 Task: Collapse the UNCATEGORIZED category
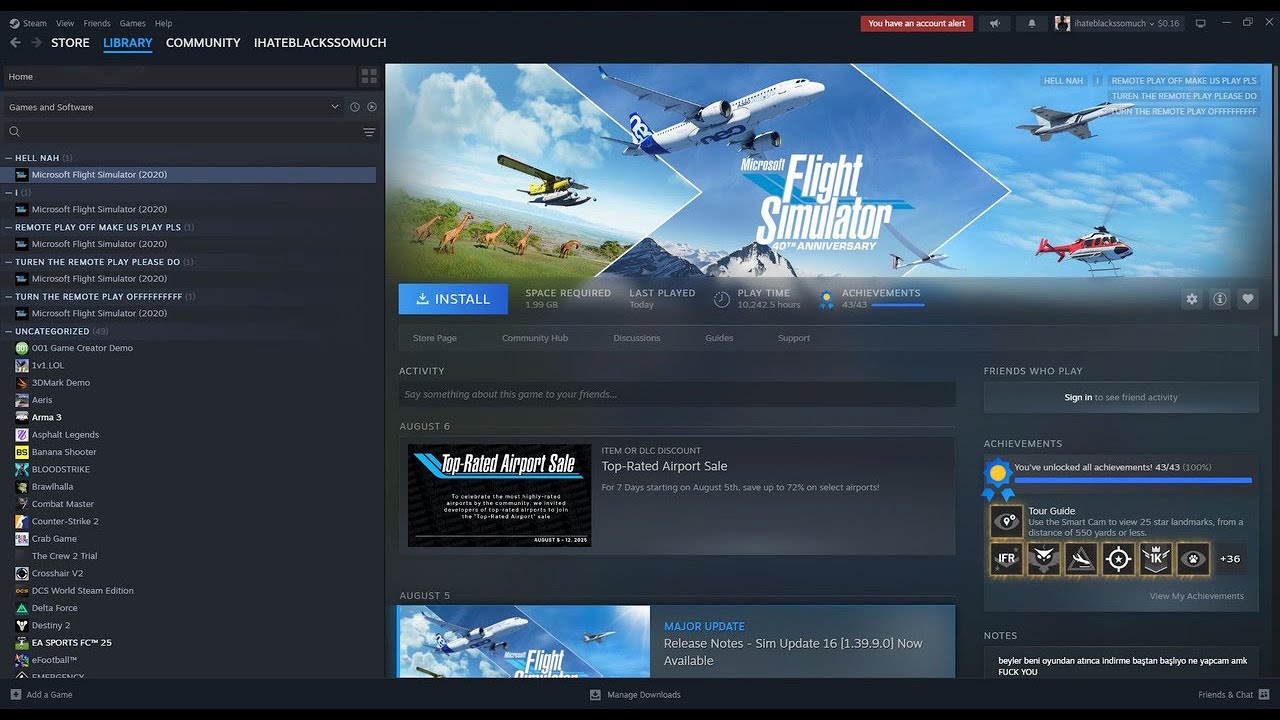point(9,331)
